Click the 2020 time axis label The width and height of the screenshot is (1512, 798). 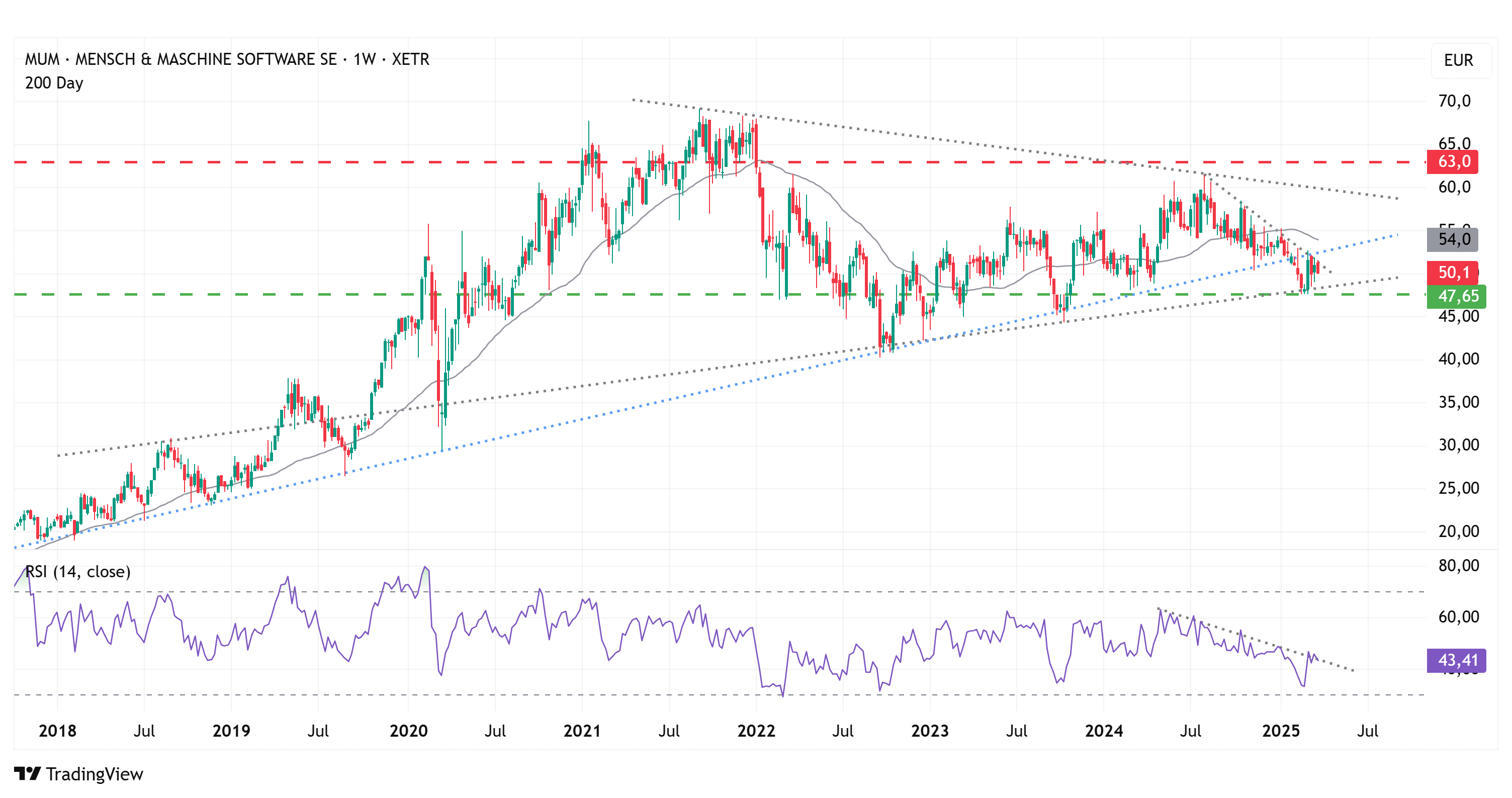coord(408,731)
